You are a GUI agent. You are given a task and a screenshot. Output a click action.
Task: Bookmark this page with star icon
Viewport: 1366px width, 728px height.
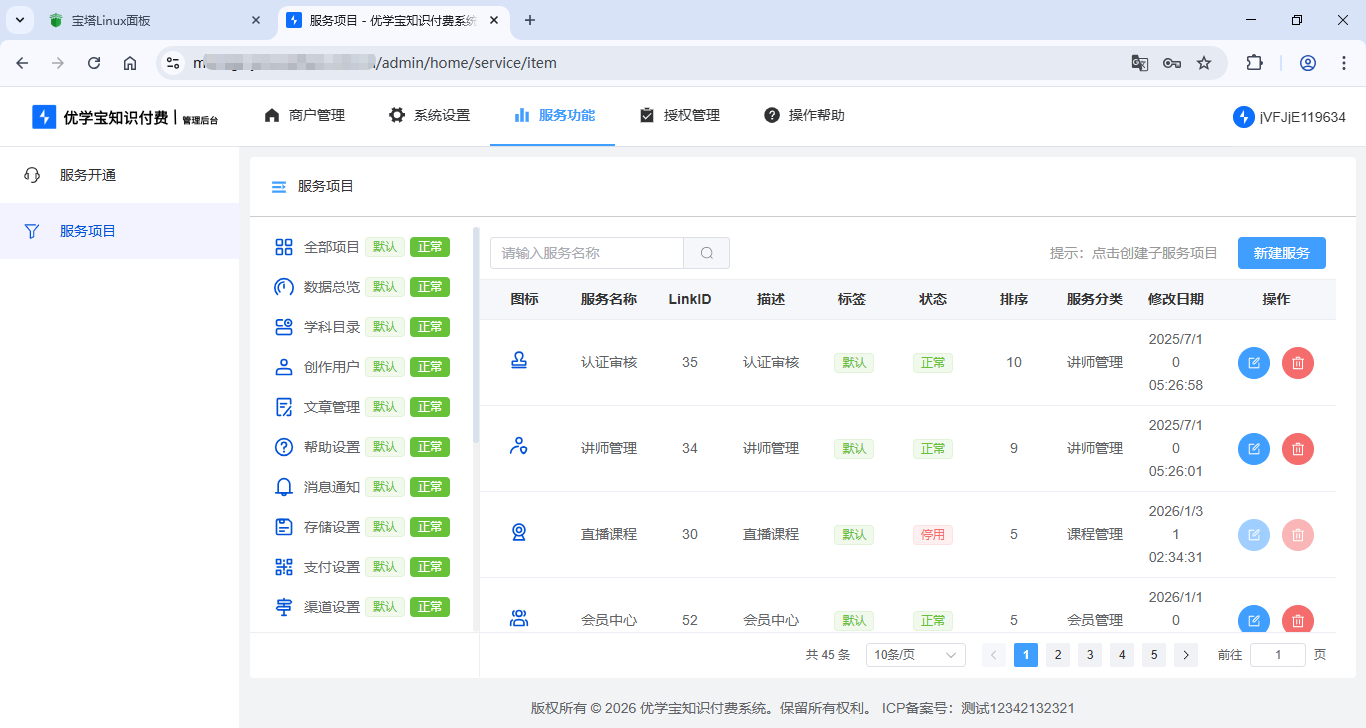(1204, 63)
